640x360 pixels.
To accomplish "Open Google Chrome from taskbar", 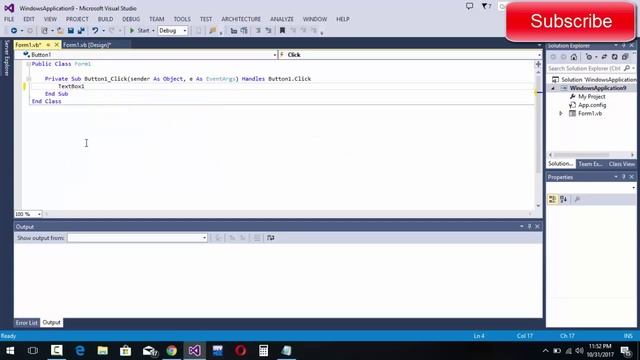I will click(171, 351).
